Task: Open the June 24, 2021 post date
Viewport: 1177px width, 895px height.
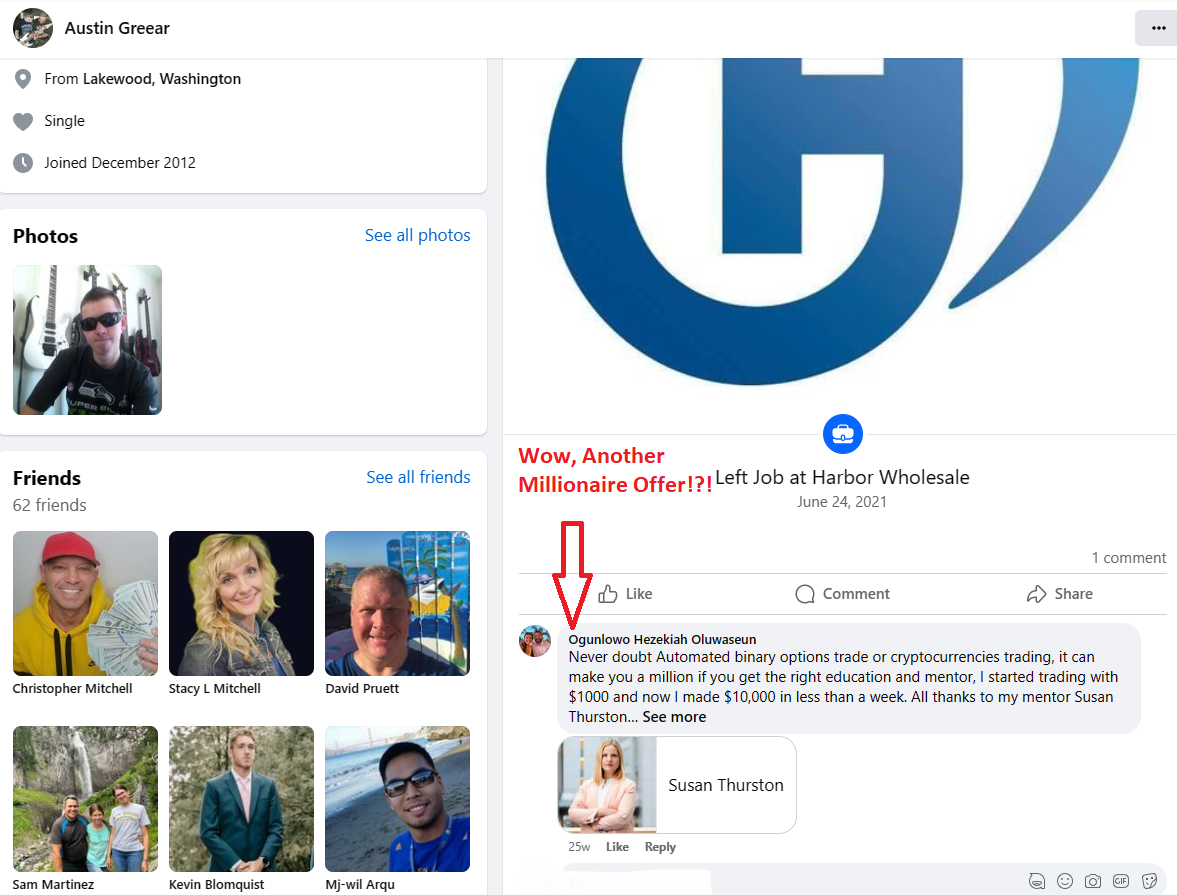Action: (x=842, y=502)
